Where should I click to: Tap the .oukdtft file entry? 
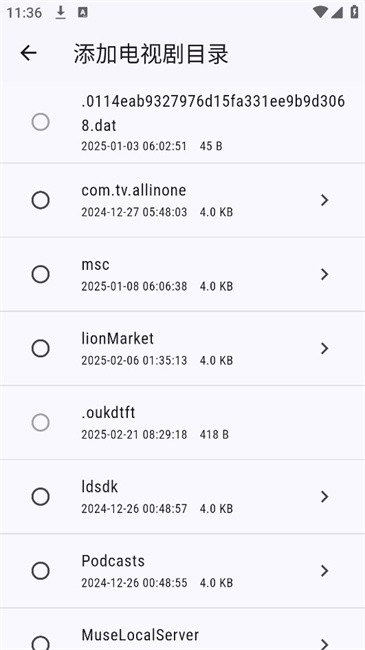(182, 422)
